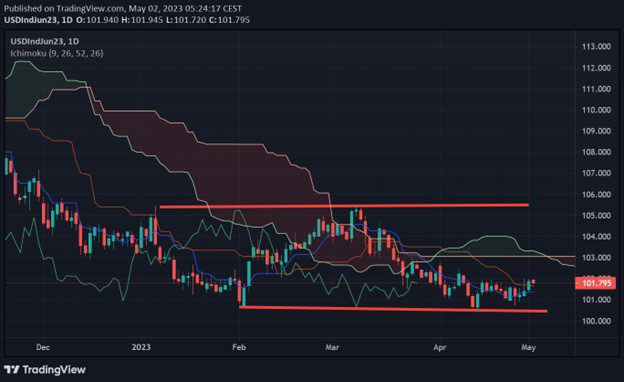This screenshot has height=382, width=624.
Task: Click the 100.000 price axis label
Action: [x=596, y=321]
